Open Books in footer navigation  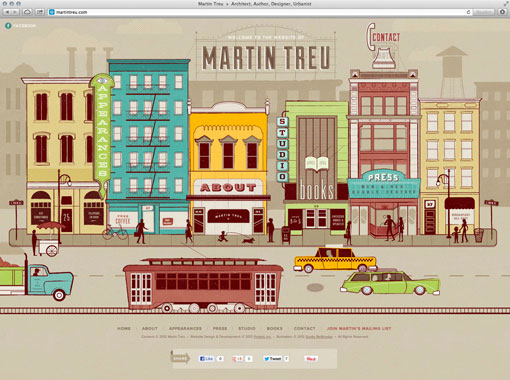[x=275, y=328]
